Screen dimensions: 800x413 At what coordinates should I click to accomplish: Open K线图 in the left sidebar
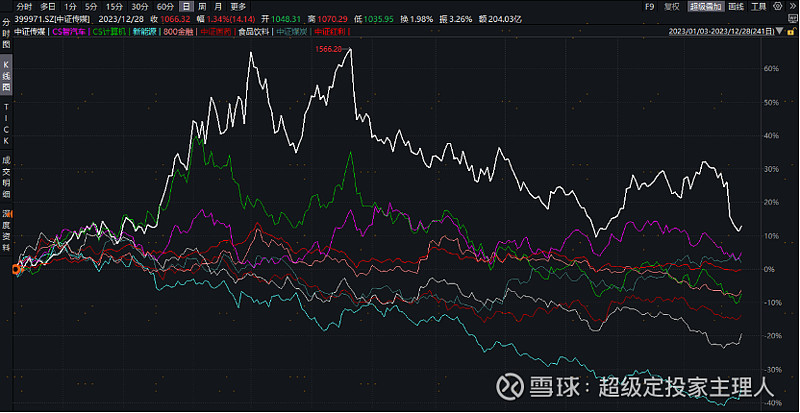pos(6,76)
